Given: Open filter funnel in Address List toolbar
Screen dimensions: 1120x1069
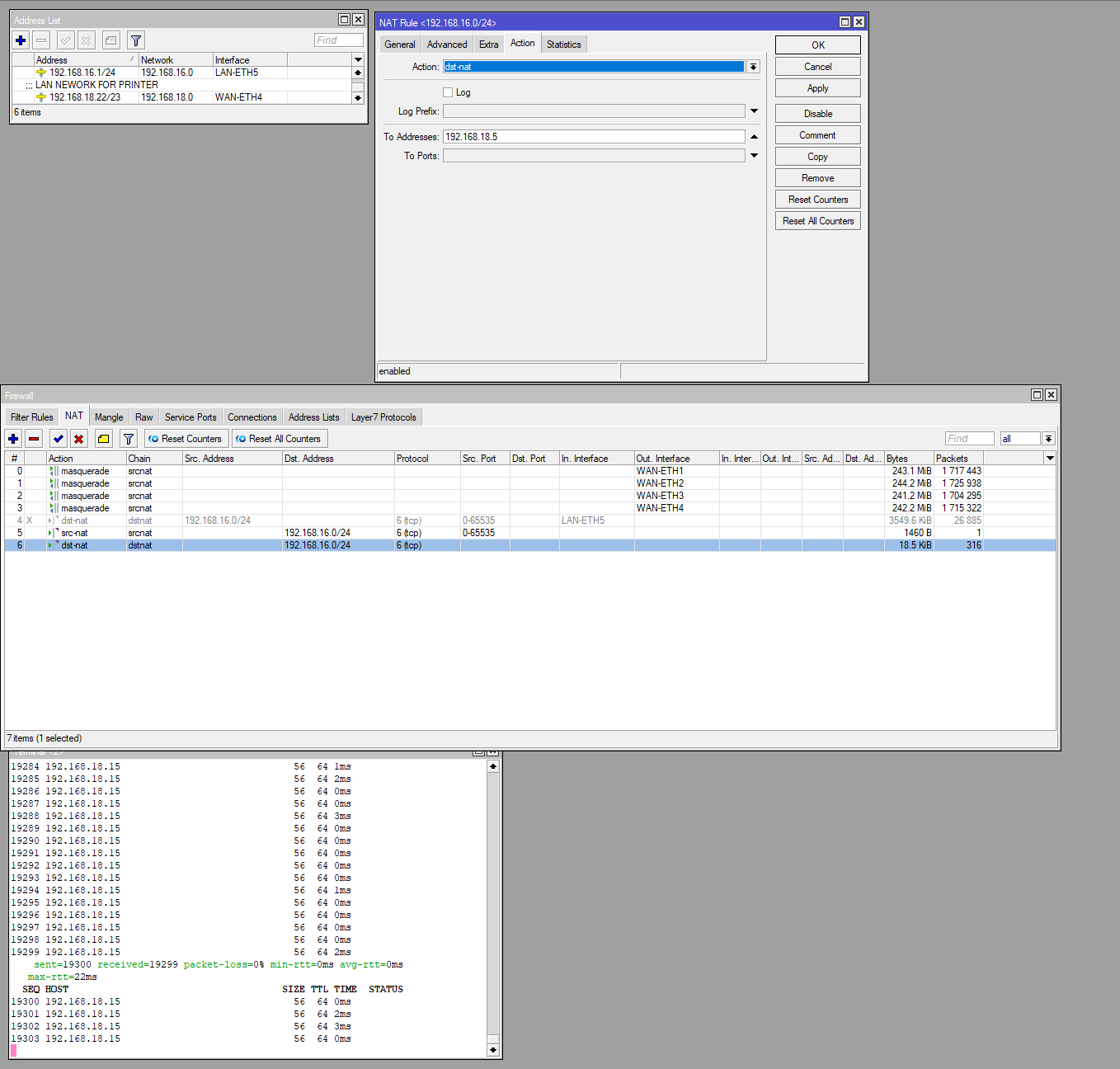Looking at the screenshot, I should [136, 40].
